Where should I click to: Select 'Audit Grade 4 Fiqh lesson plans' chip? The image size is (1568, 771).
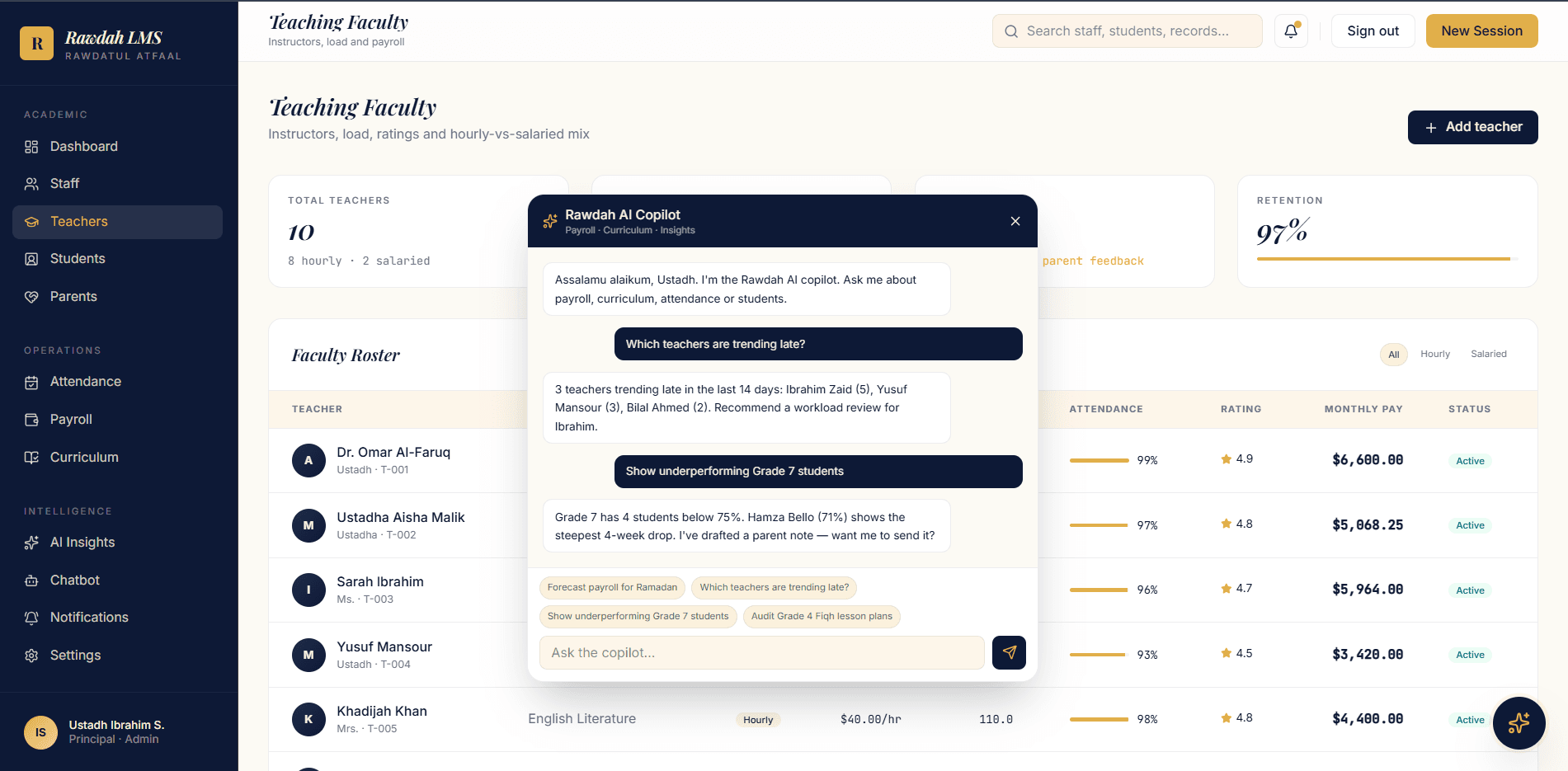822,617
